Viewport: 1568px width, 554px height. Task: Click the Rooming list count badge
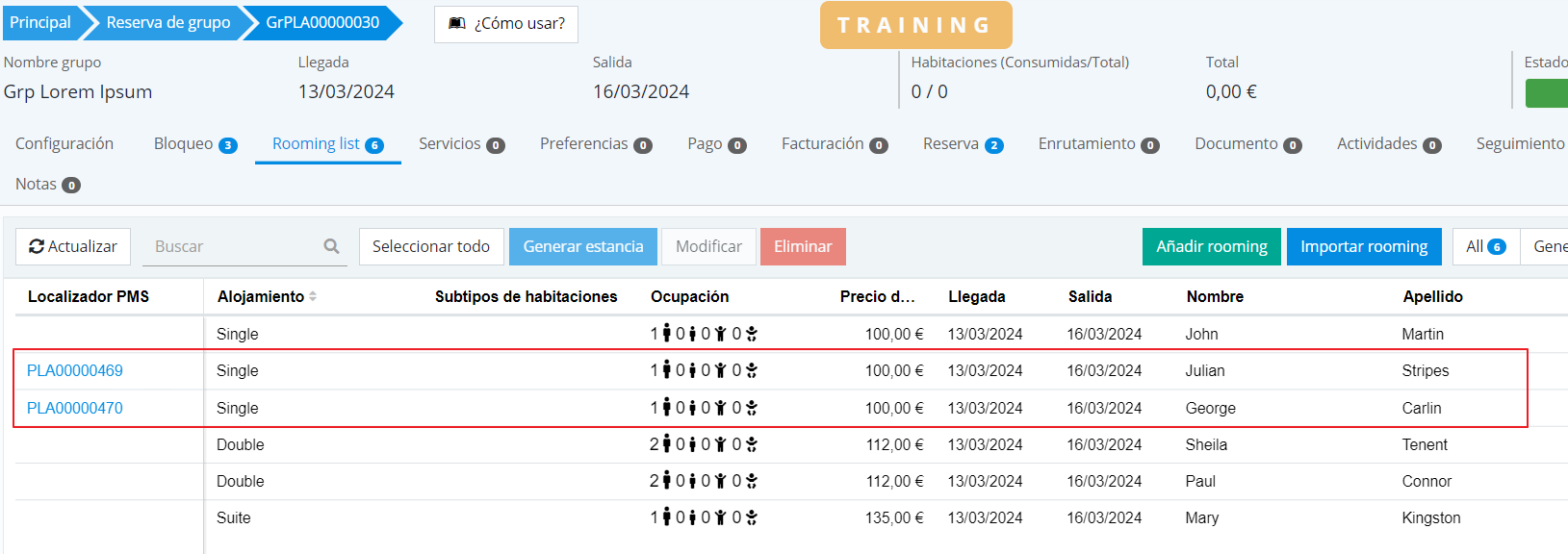click(374, 145)
